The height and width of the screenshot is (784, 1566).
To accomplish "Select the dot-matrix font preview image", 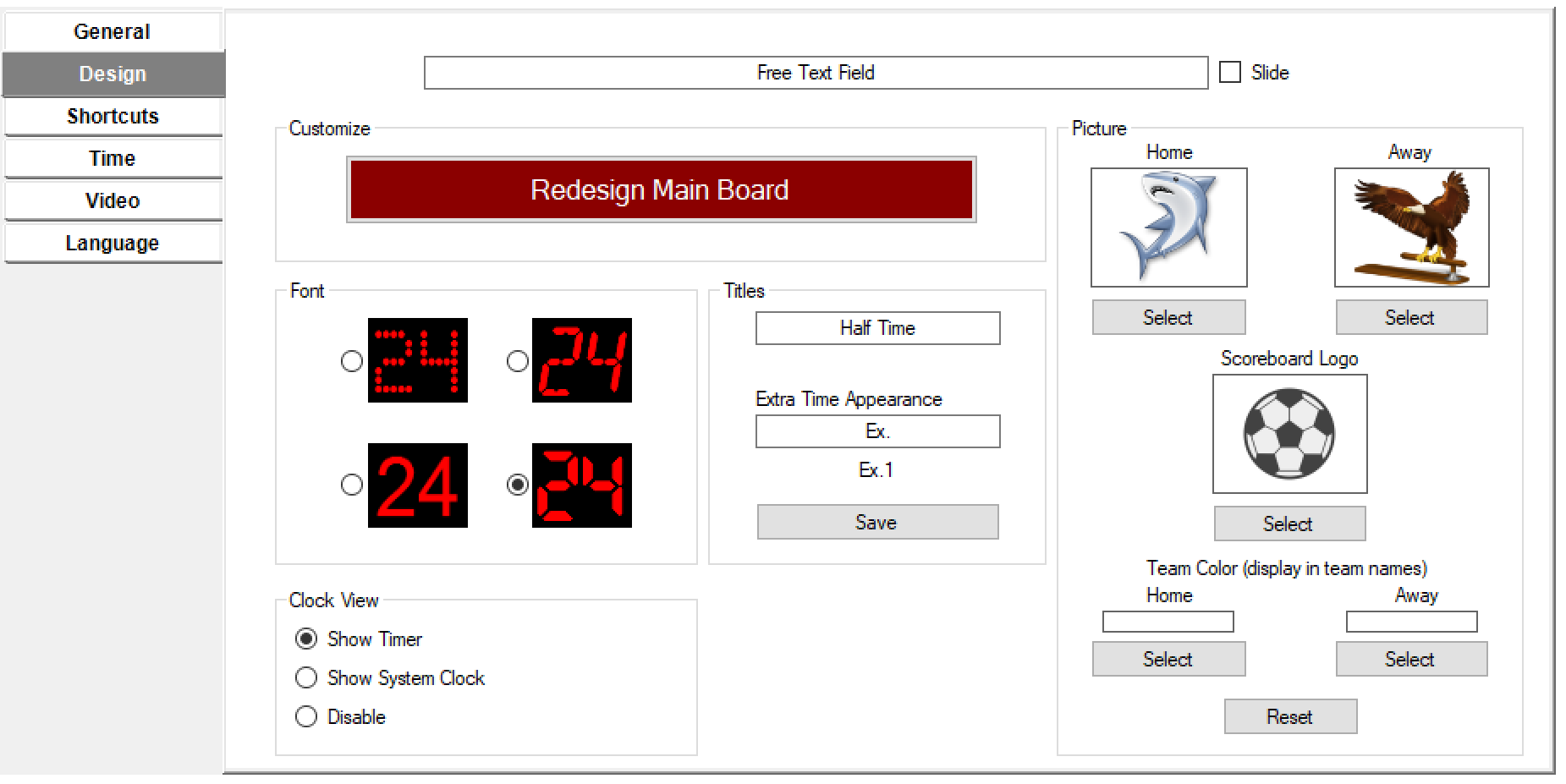I will [x=417, y=360].
